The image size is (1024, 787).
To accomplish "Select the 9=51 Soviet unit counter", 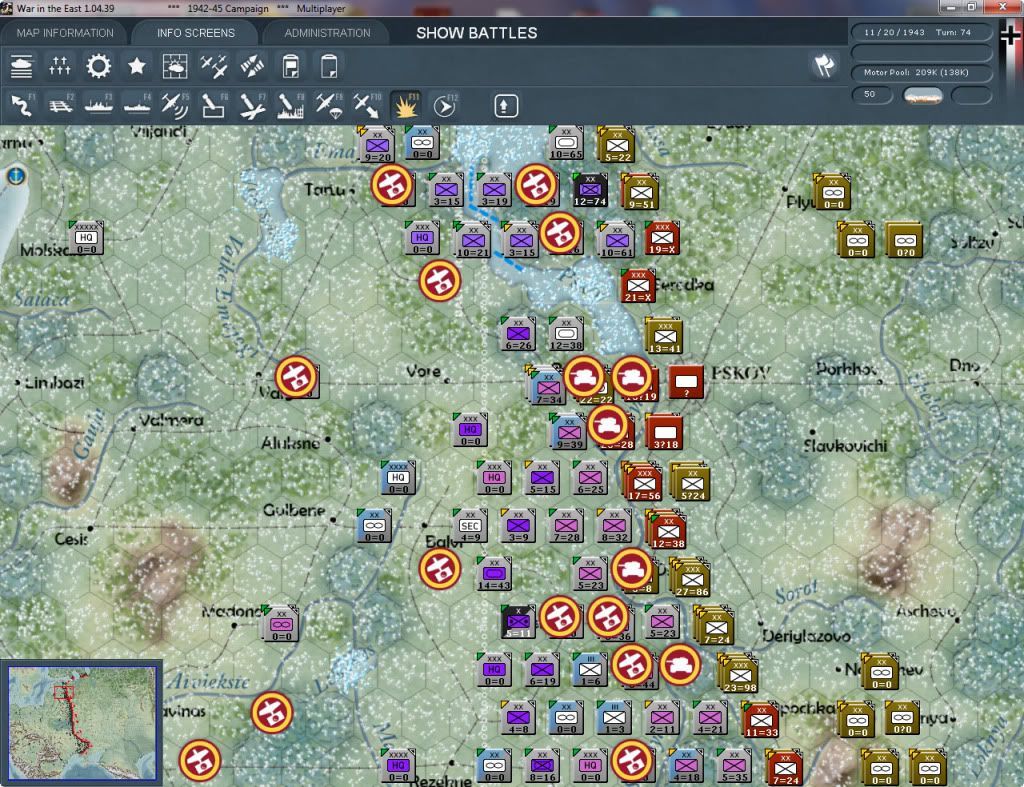I will [641, 192].
